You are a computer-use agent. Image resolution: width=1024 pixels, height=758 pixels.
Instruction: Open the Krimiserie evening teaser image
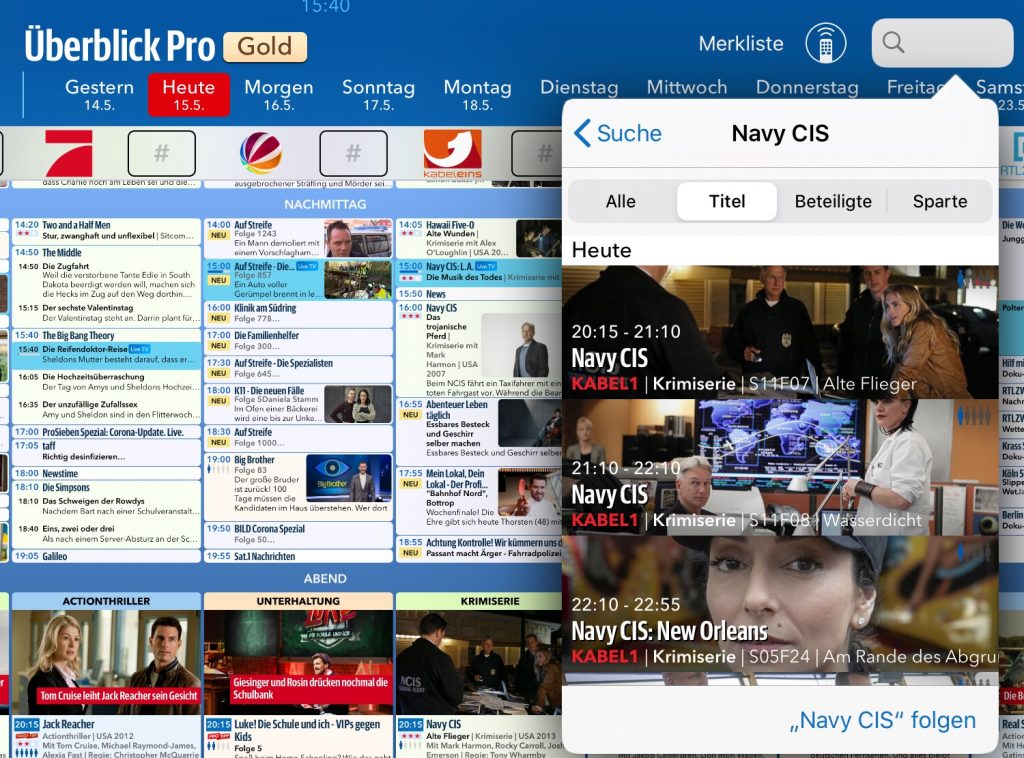point(479,661)
